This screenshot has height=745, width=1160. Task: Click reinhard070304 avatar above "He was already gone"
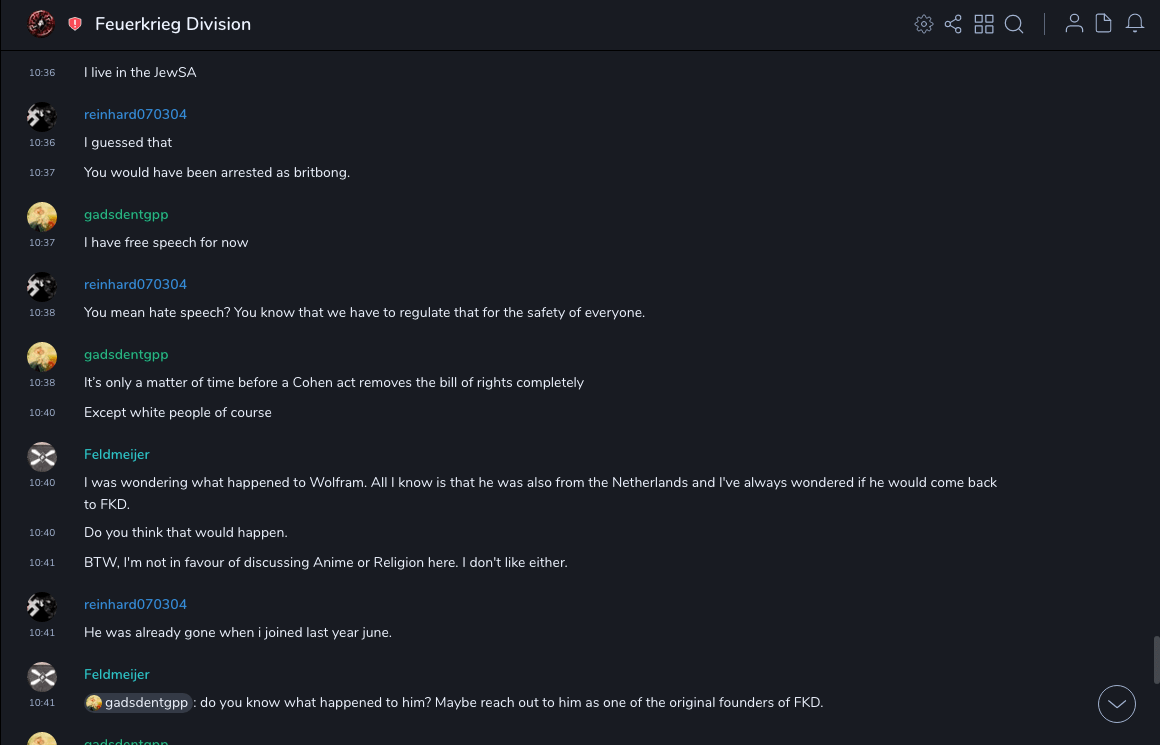41,607
